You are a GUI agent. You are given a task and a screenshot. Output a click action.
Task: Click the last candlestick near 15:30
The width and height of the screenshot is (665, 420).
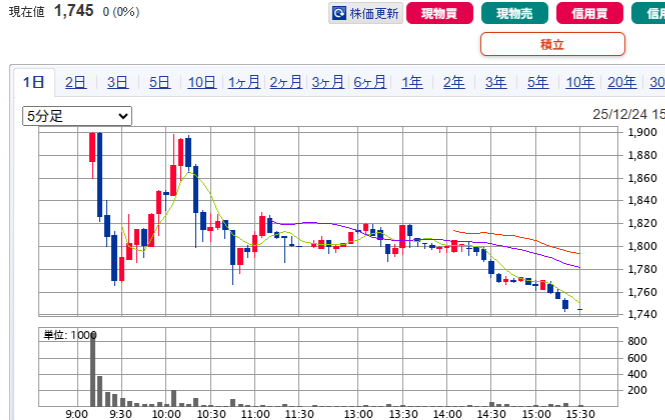point(580,311)
